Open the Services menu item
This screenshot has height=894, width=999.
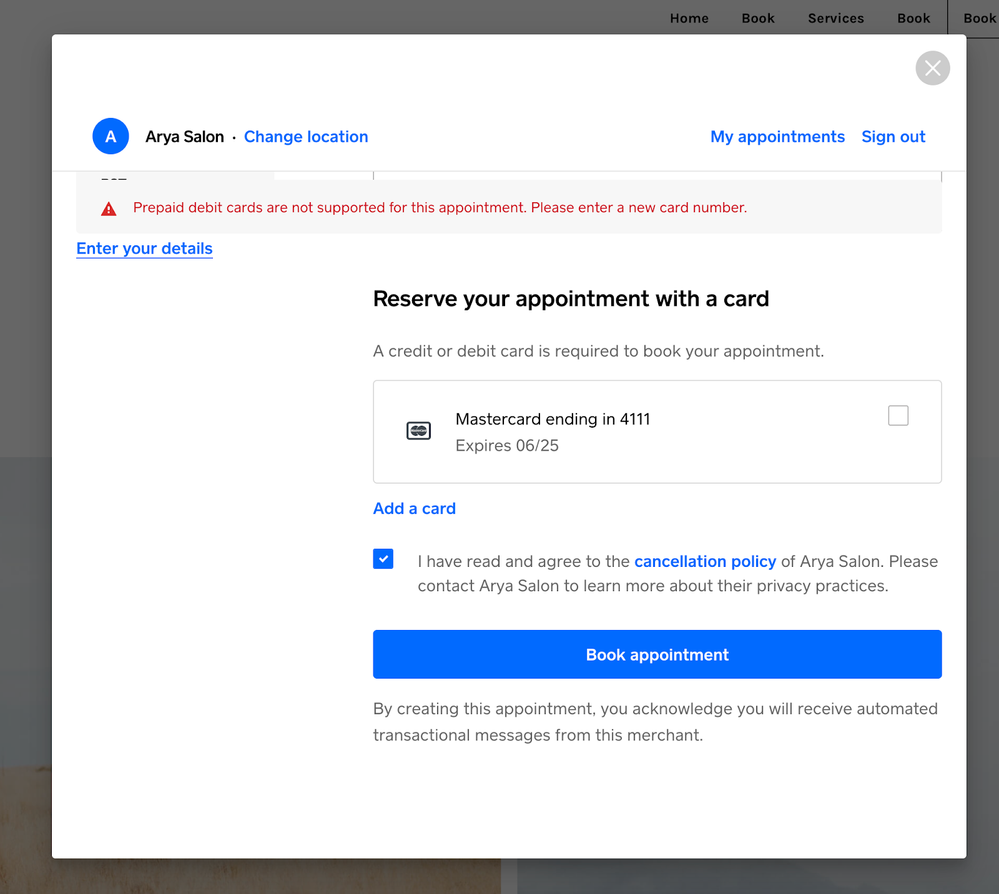(x=836, y=18)
